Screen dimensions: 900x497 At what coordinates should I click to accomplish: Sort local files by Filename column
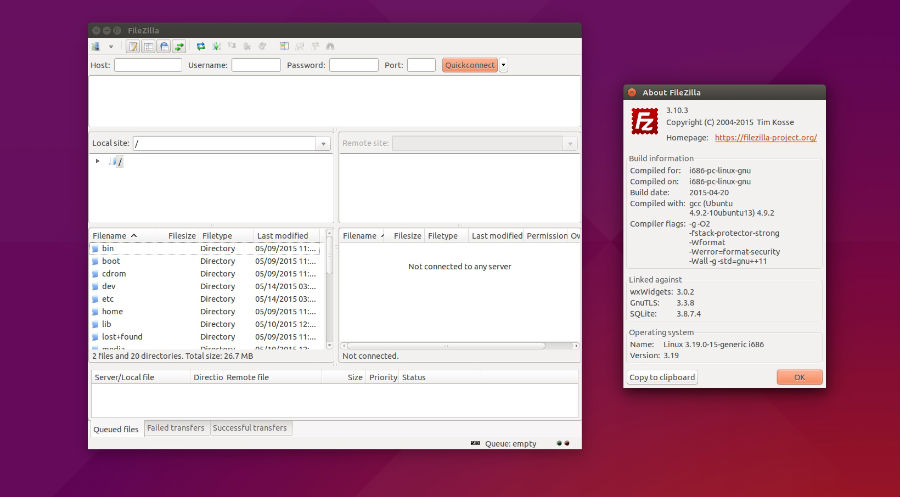127,236
